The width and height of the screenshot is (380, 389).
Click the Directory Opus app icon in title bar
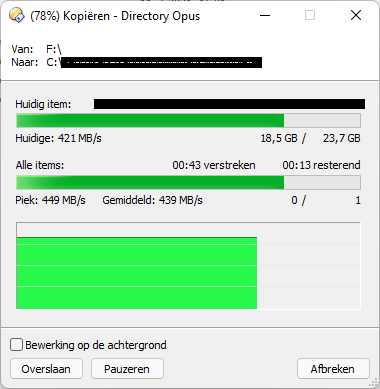click(x=17, y=15)
